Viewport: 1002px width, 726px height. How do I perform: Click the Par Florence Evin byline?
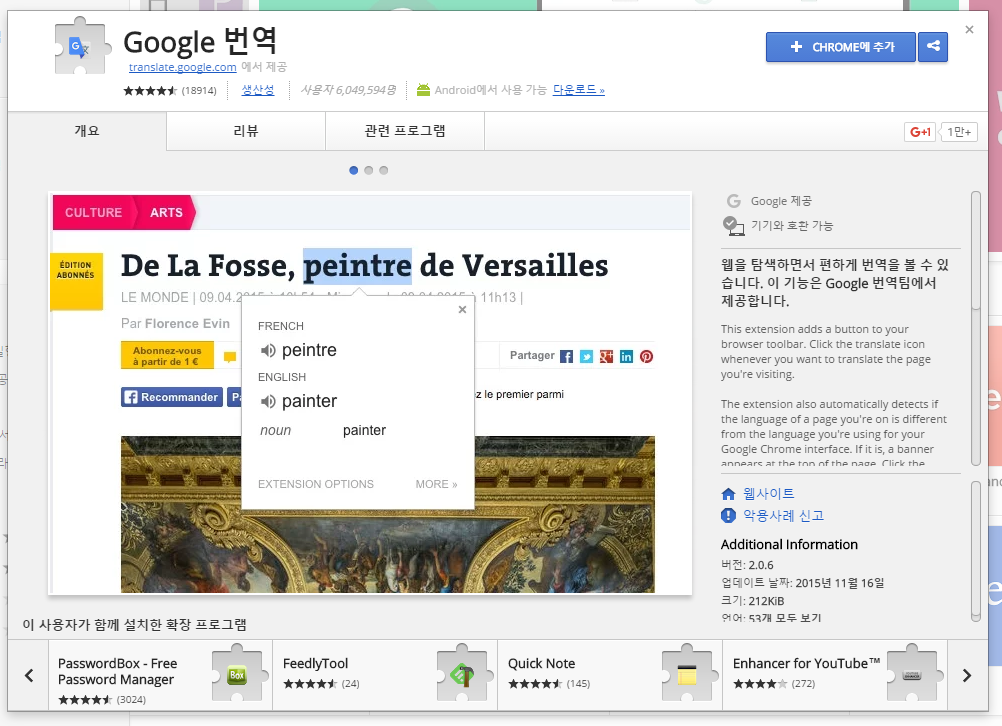pos(175,323)
